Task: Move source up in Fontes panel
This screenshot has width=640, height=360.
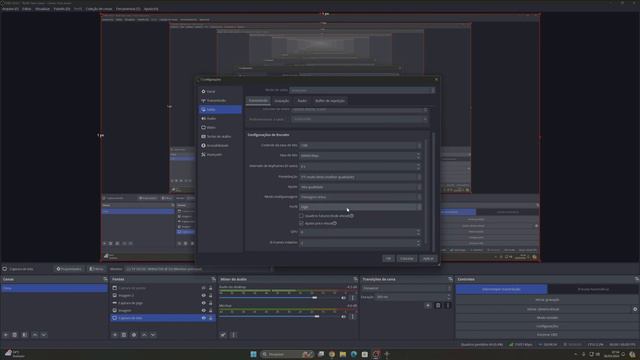Action: [144, 335]
